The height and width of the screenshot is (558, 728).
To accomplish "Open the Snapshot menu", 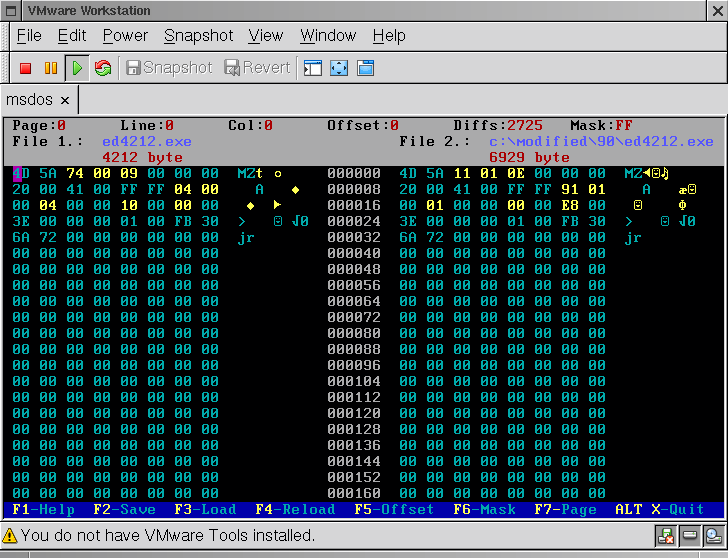I will pos(198,36).
